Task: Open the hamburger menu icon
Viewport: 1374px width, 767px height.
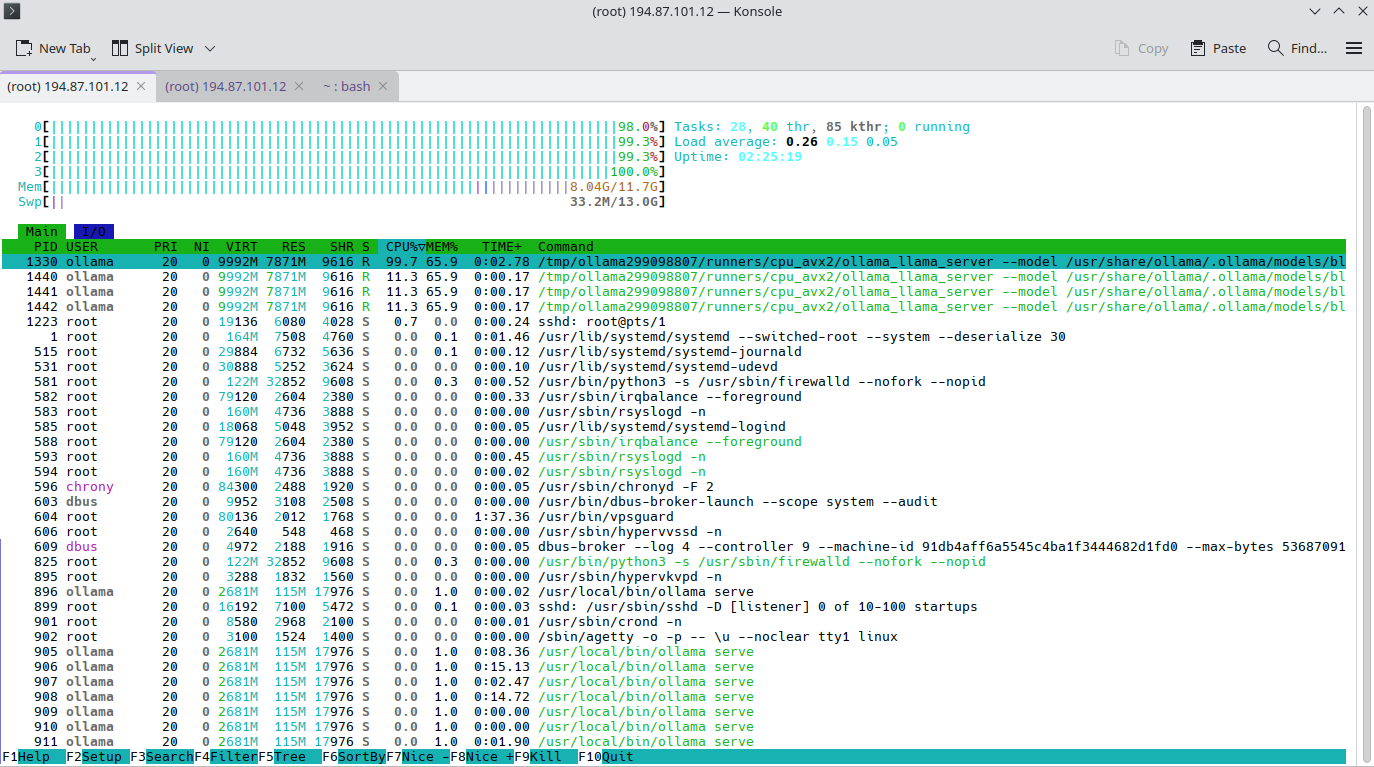Action: coord(1354,48)
